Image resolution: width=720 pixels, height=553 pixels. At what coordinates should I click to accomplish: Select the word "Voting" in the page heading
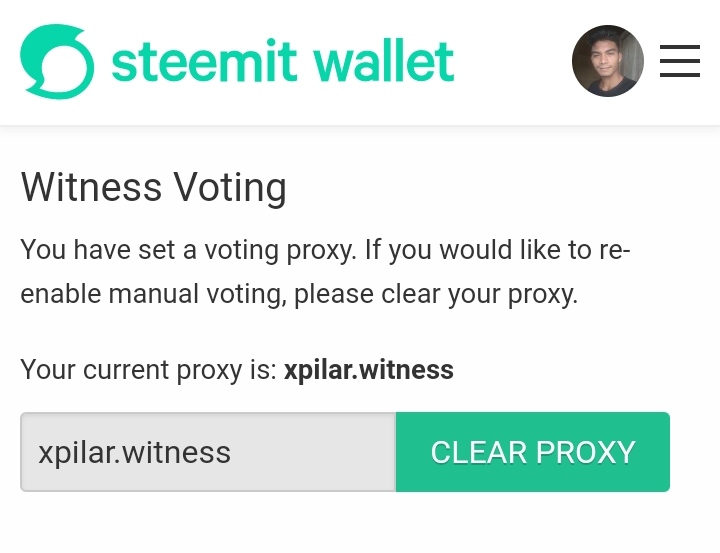click(x=230, y=188)
